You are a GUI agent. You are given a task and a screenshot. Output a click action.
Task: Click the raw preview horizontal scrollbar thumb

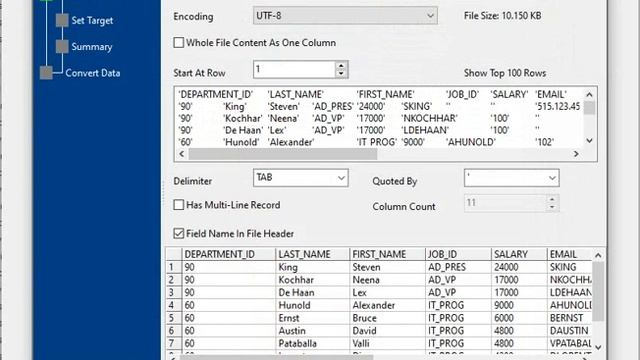(x=283, y=154)
